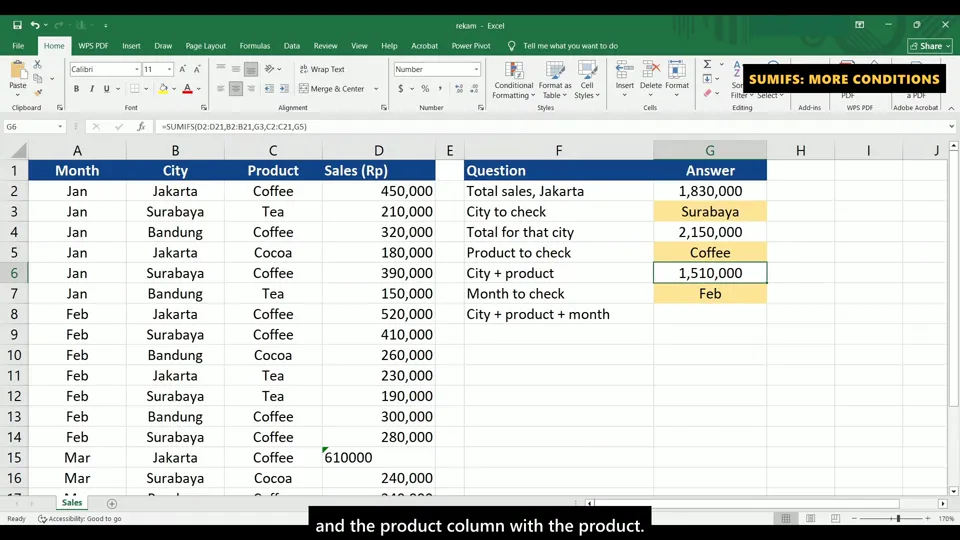Viewport: 960px width, 540px height.
Task: Click the AutoSum sigma icon
Action: point(707,64)
